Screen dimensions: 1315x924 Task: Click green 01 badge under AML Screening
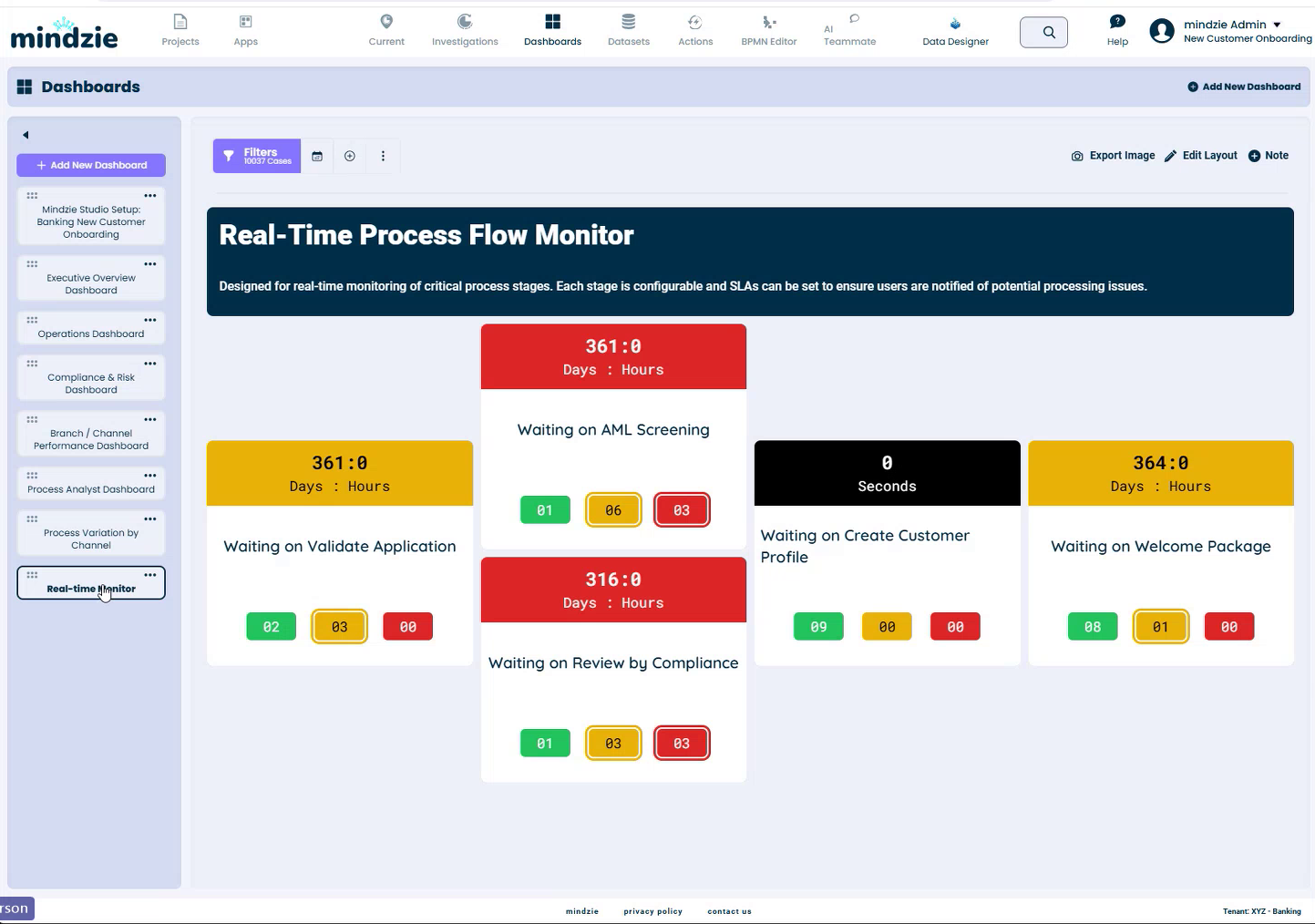tap(545, 510)
